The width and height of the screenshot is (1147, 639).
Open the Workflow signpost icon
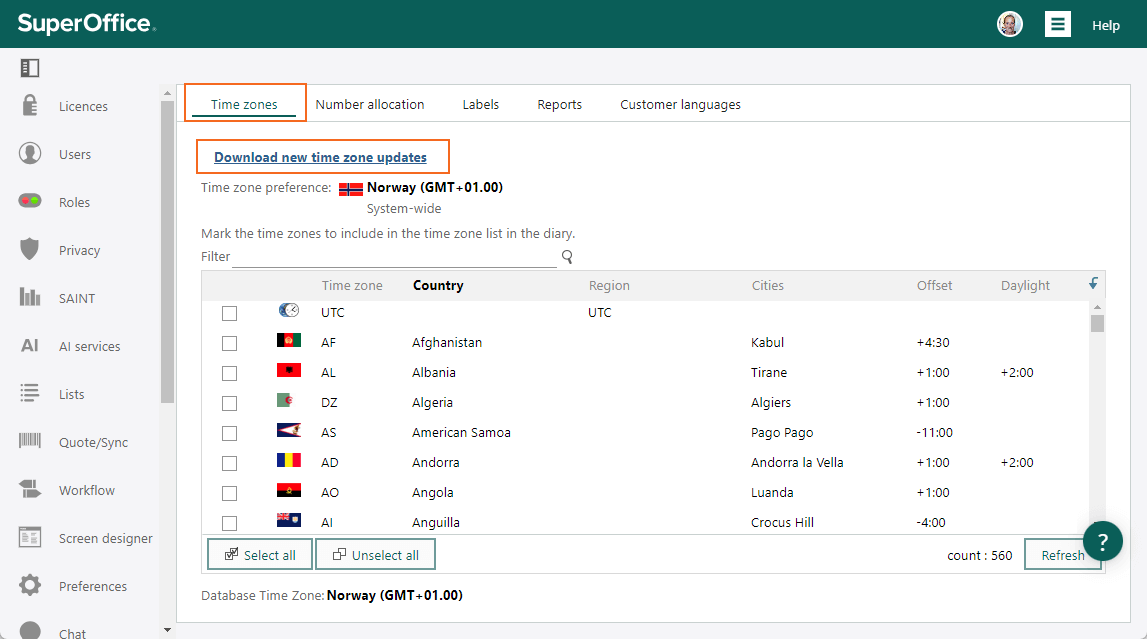click(x=30, y=489)
